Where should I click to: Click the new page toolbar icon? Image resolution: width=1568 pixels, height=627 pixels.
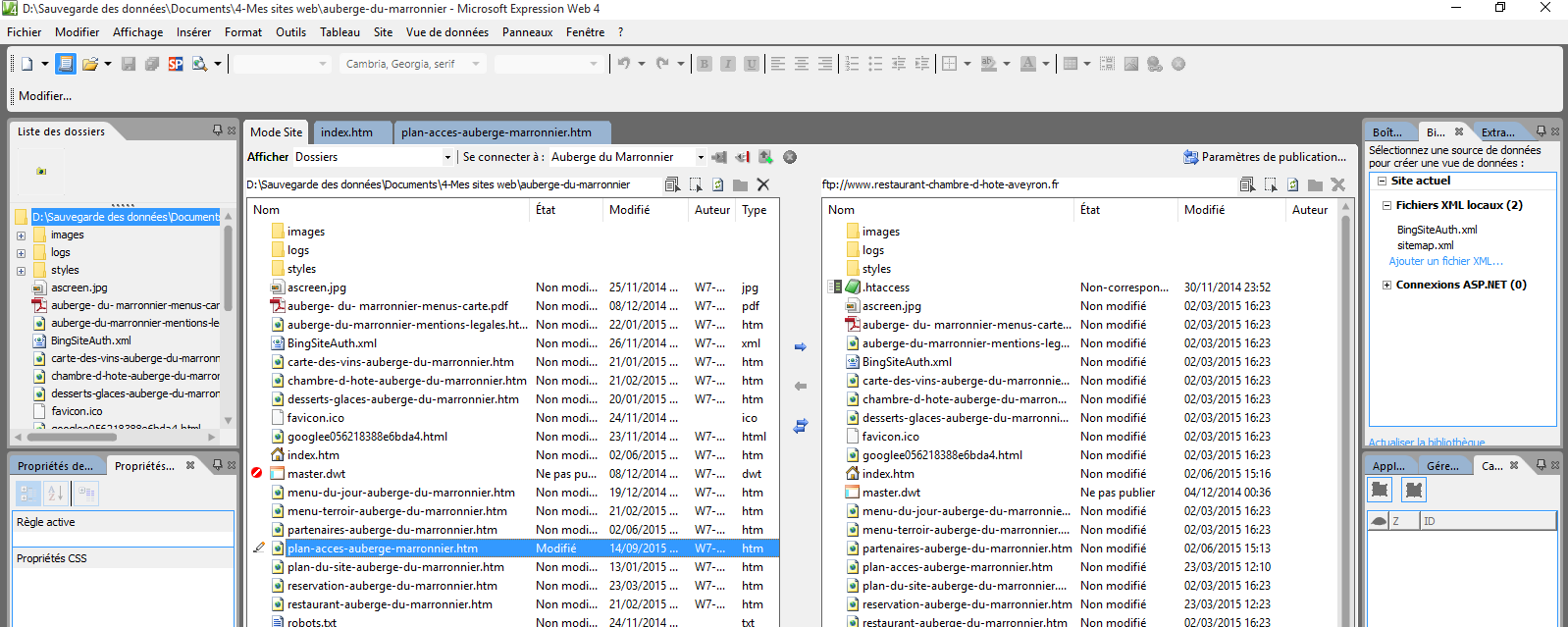[x=27, y=64]
